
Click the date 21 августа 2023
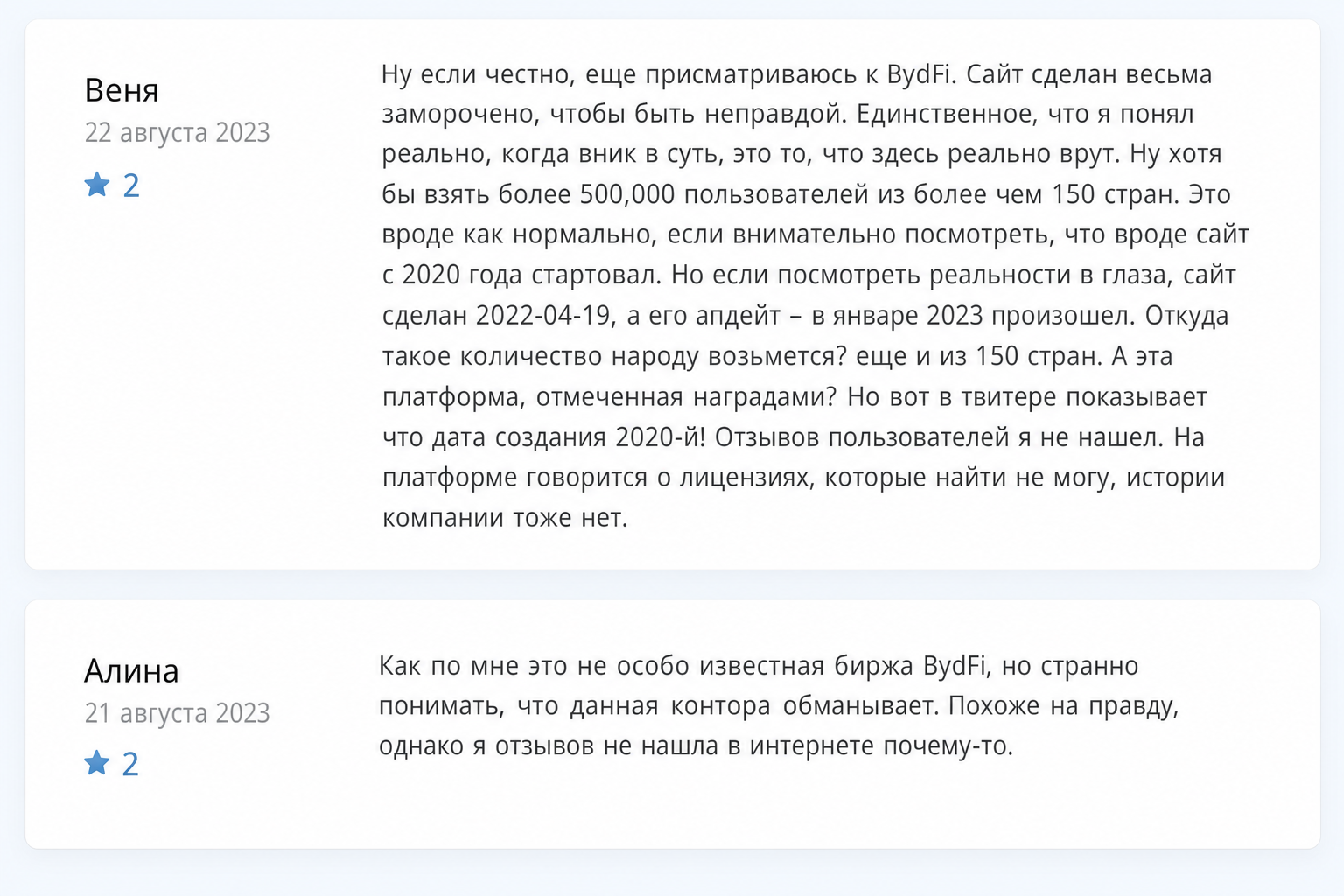[x=177, y=713]
